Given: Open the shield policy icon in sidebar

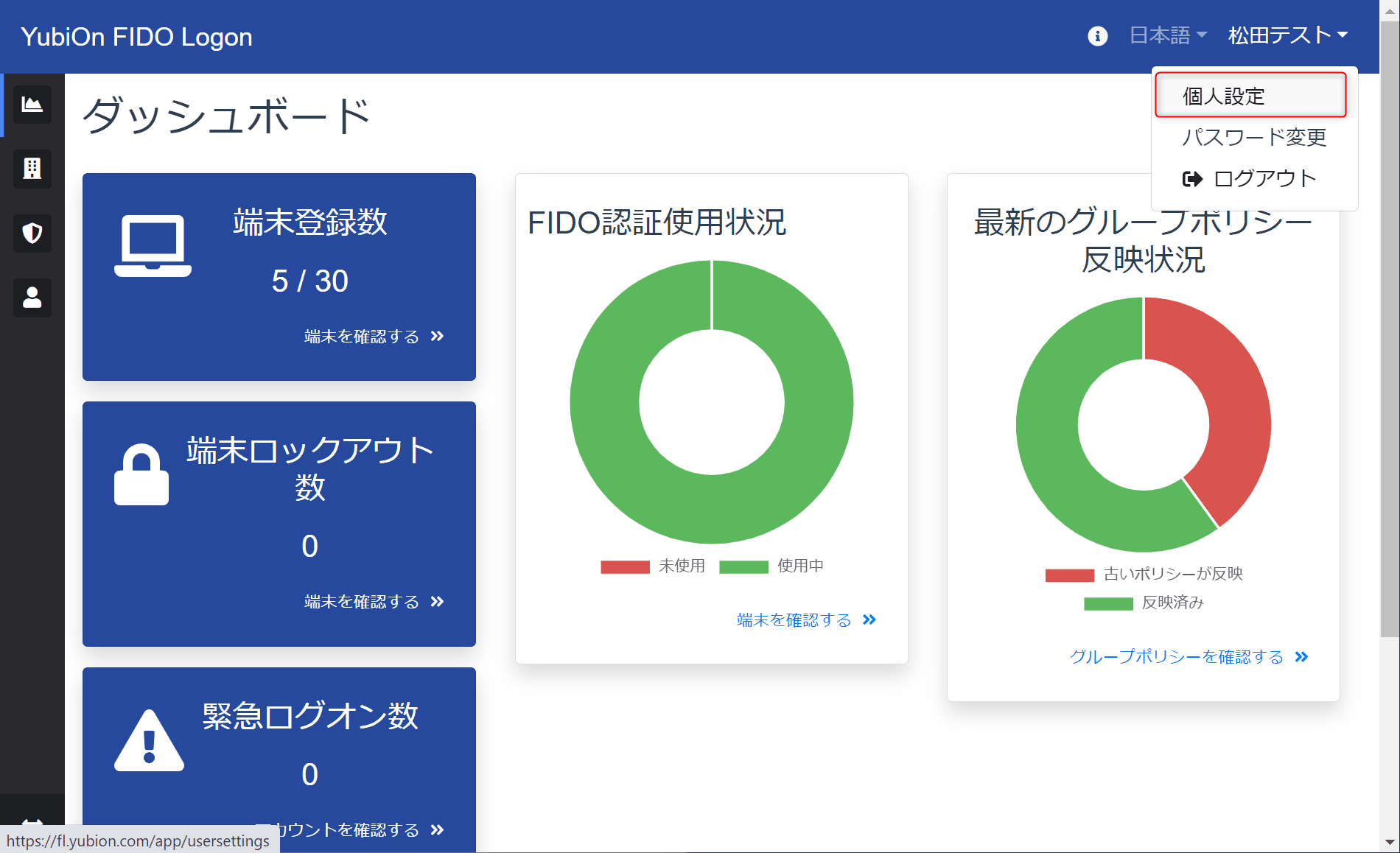Looking at the screenshot, I should (32, 234).
